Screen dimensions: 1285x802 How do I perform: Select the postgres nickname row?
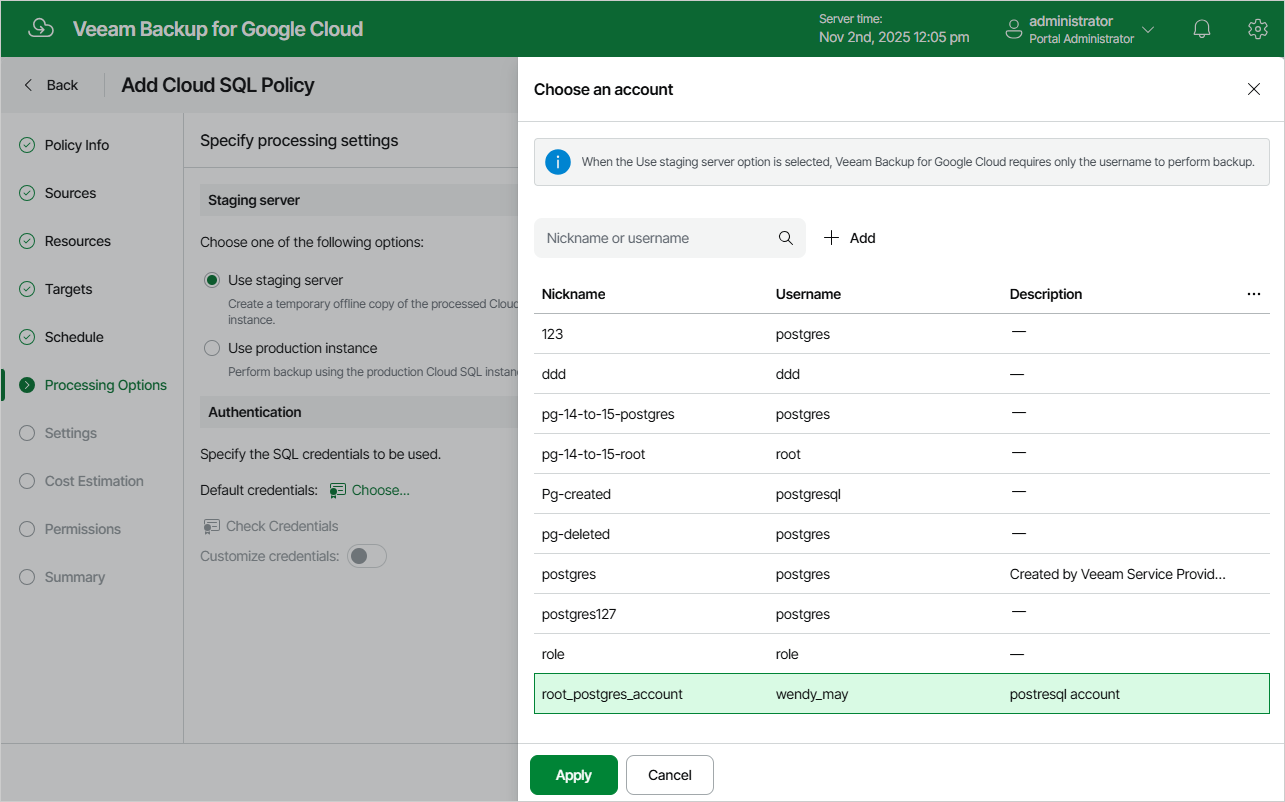coord(902,574)
